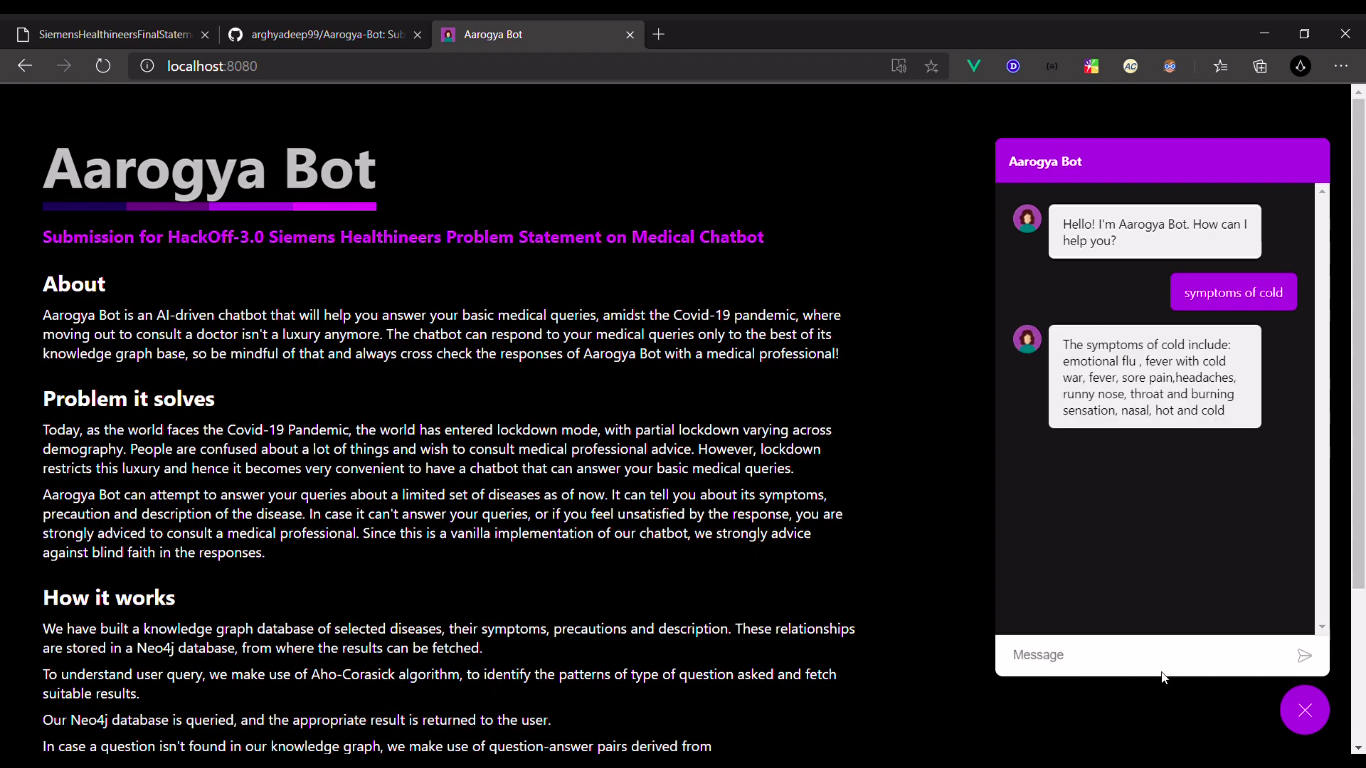Click the bot avatar beside the greeting message
This screenshot has height=768, width=1366.
[1027, 219]
